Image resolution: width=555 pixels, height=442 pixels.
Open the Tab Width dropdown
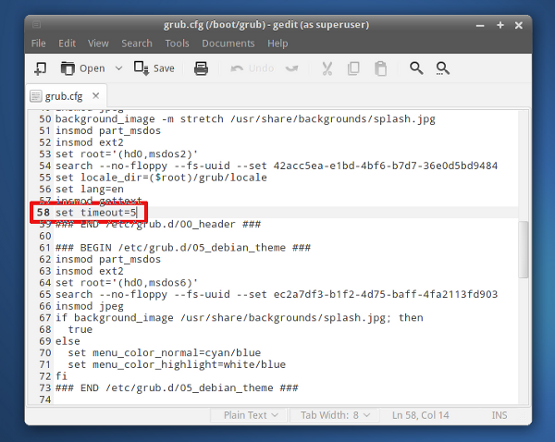pyautogui.click(x=335, y=415)
